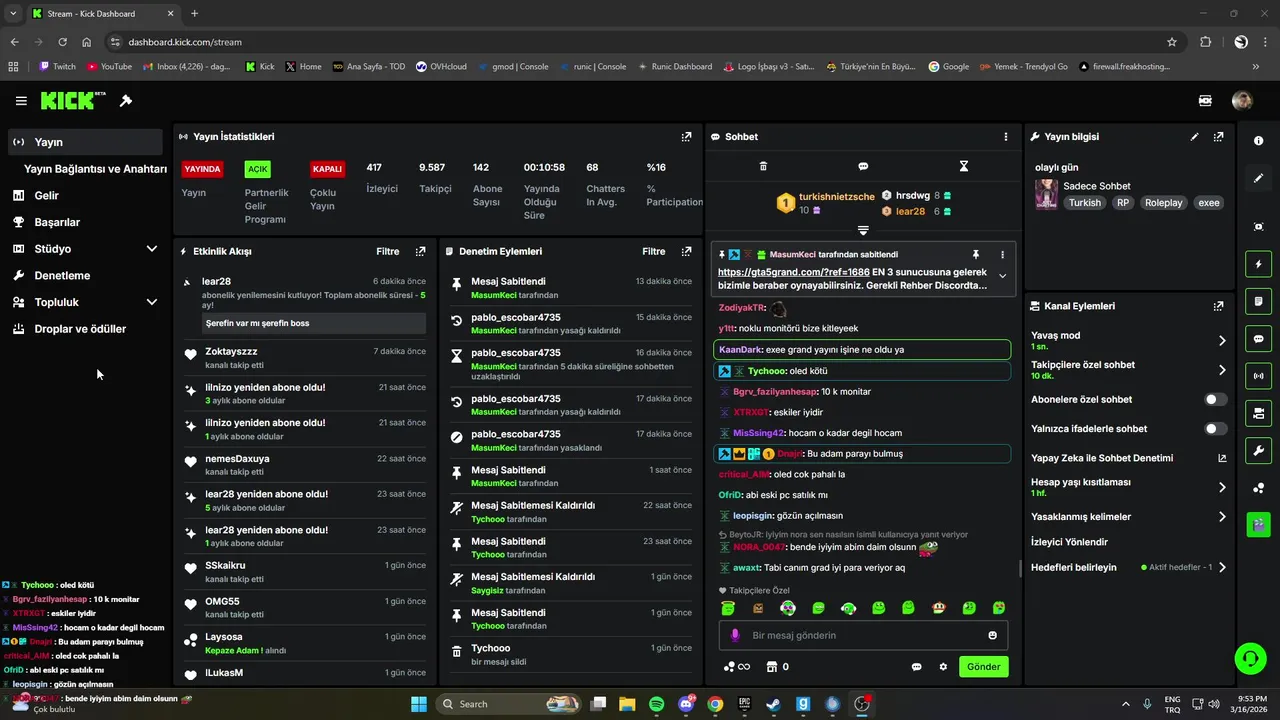Pop out the Yayın İstatistikleri panel
The image size is (1280, 720).
686,137
